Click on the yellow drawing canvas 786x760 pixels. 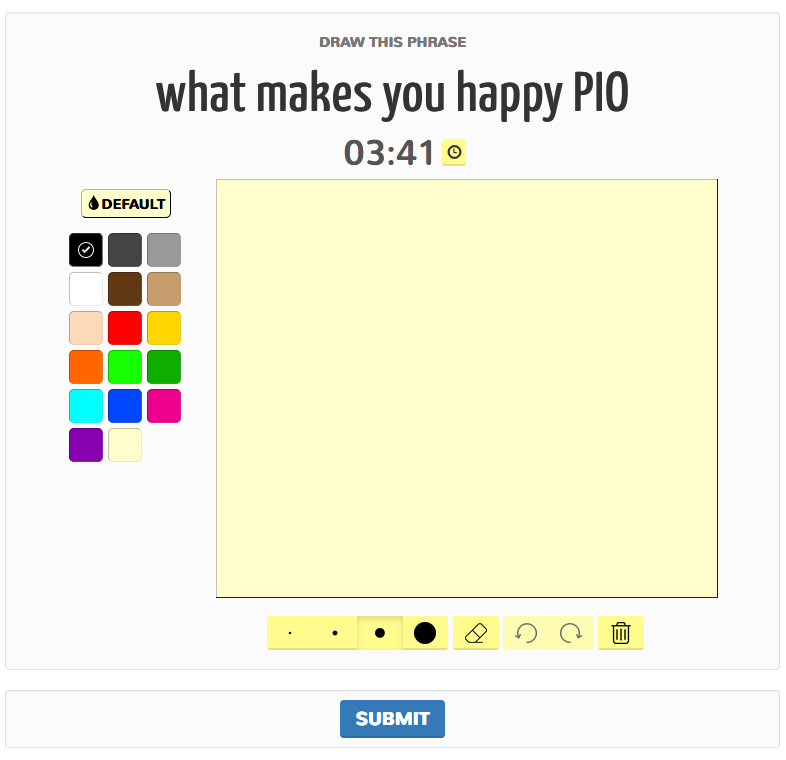[x=467, y=389]
